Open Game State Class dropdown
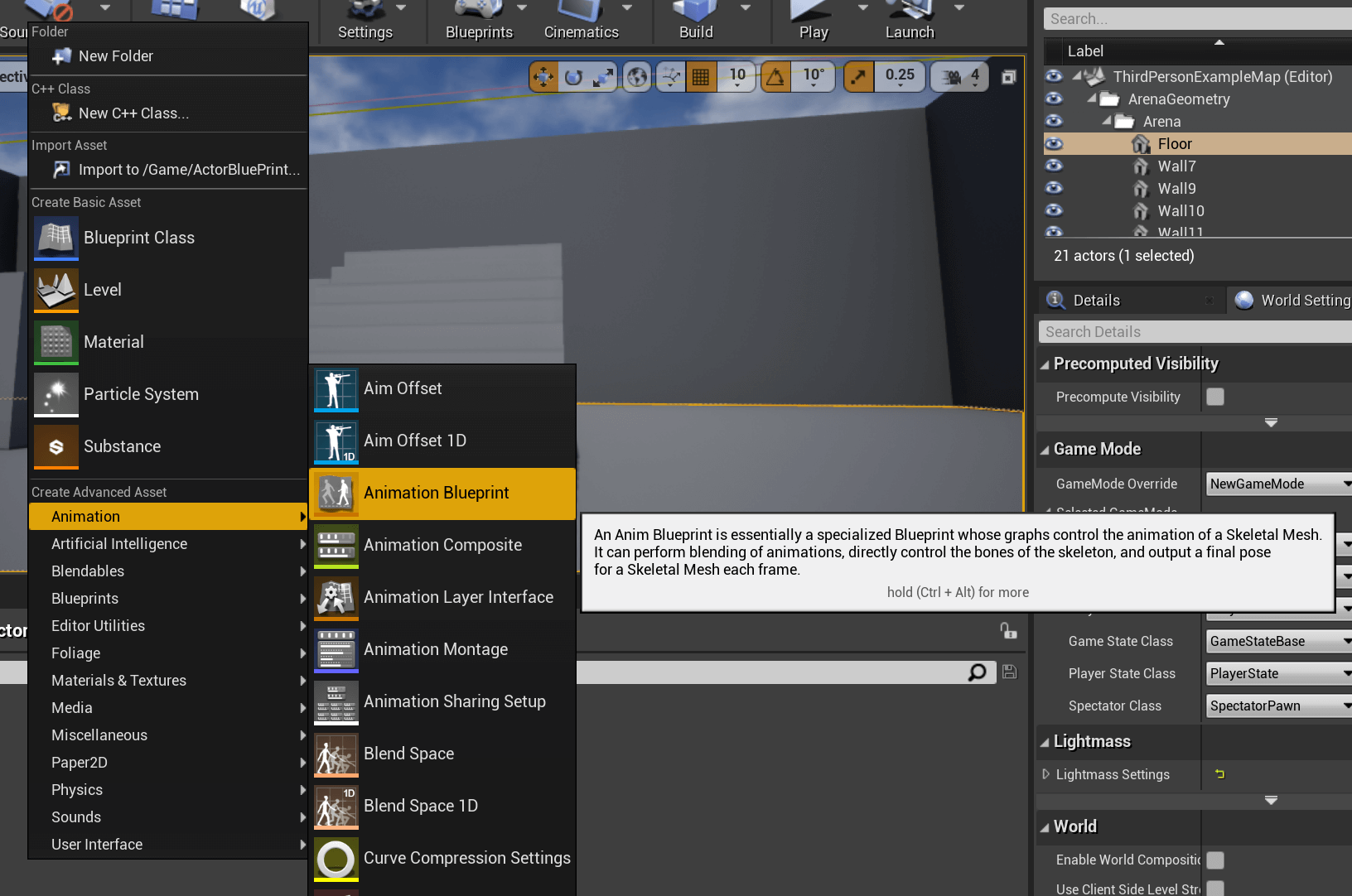This screenshot has width=1352, height=896. pyautogui.click(x=1279, y=641)
